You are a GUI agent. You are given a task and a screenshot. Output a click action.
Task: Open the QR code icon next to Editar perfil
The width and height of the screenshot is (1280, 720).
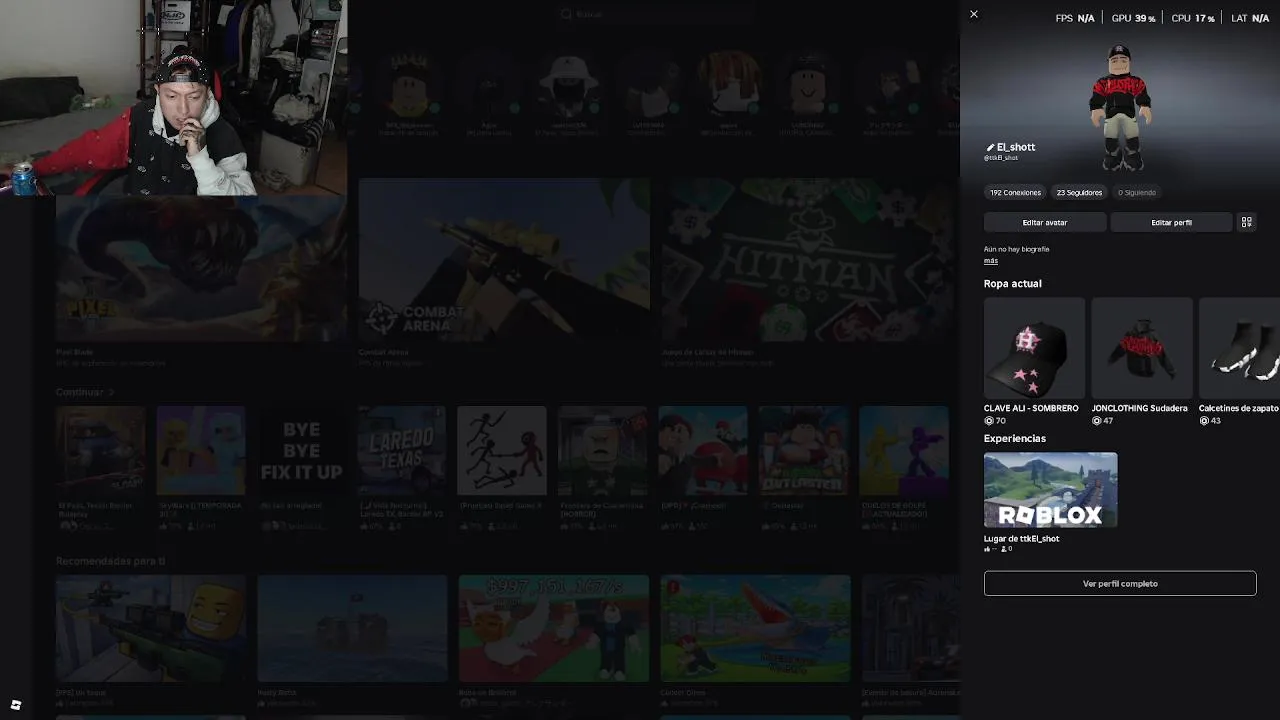click(1246, 222)
